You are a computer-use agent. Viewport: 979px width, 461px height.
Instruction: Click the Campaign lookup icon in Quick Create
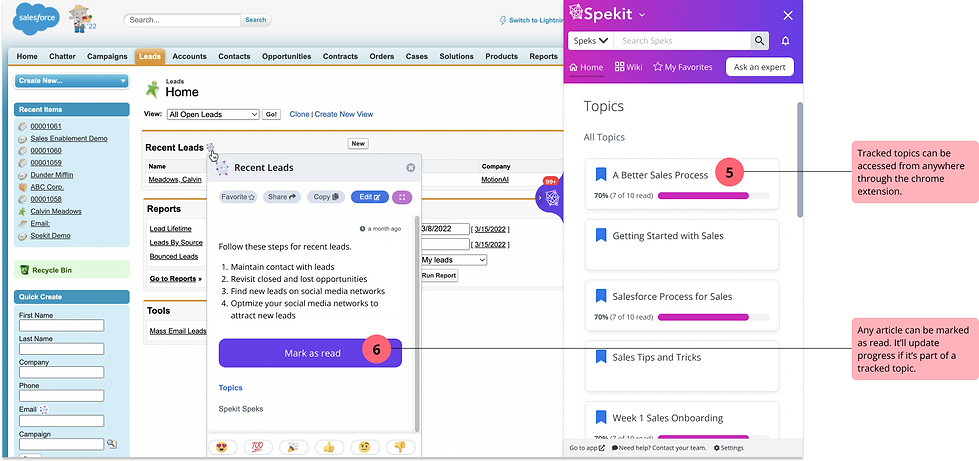(112, 444)
